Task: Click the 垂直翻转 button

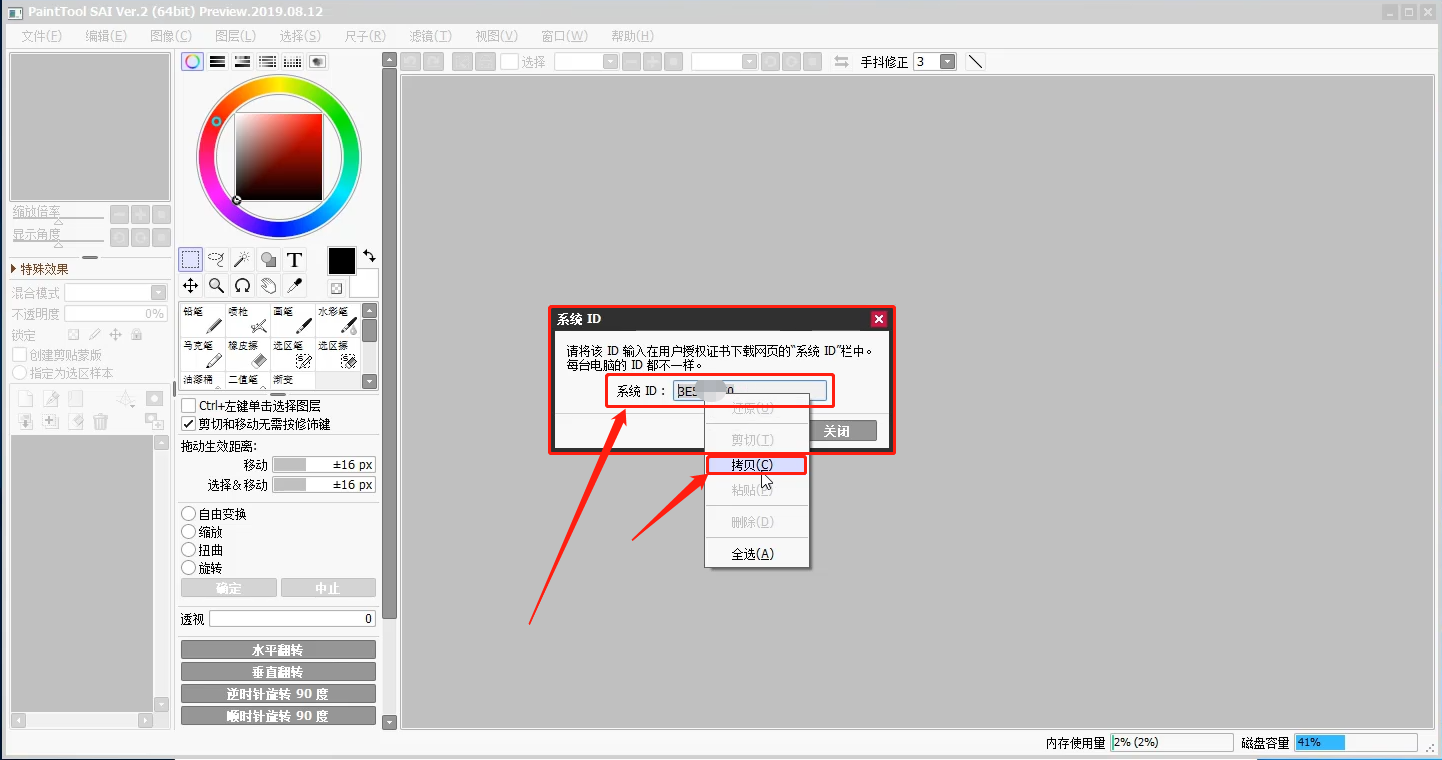Action: click(x=278, y=672)
